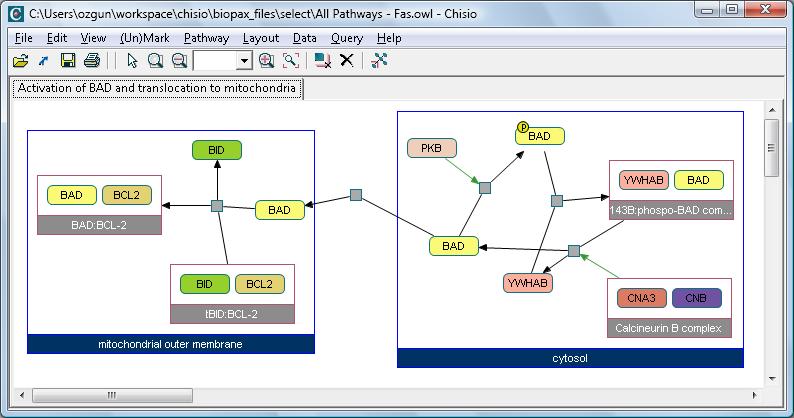Click the save disk icon

68,61
